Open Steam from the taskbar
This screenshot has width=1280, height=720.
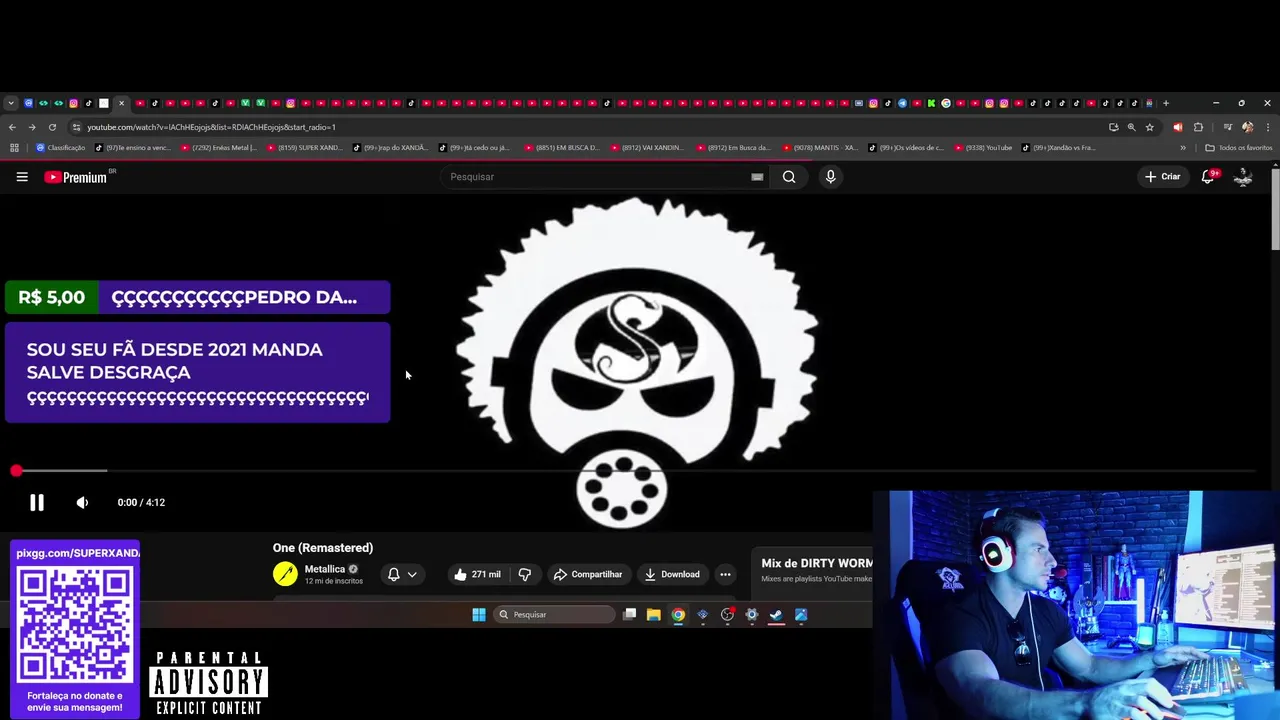pos(776,615)
